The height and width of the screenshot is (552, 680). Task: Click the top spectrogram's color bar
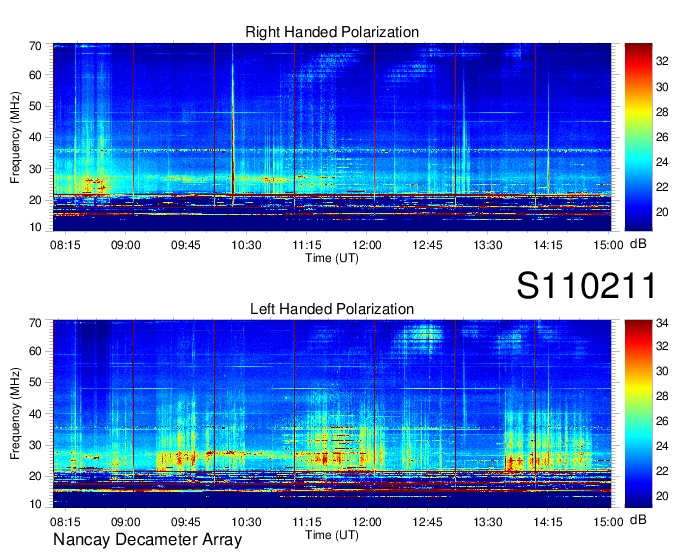(x=638, y=137)
